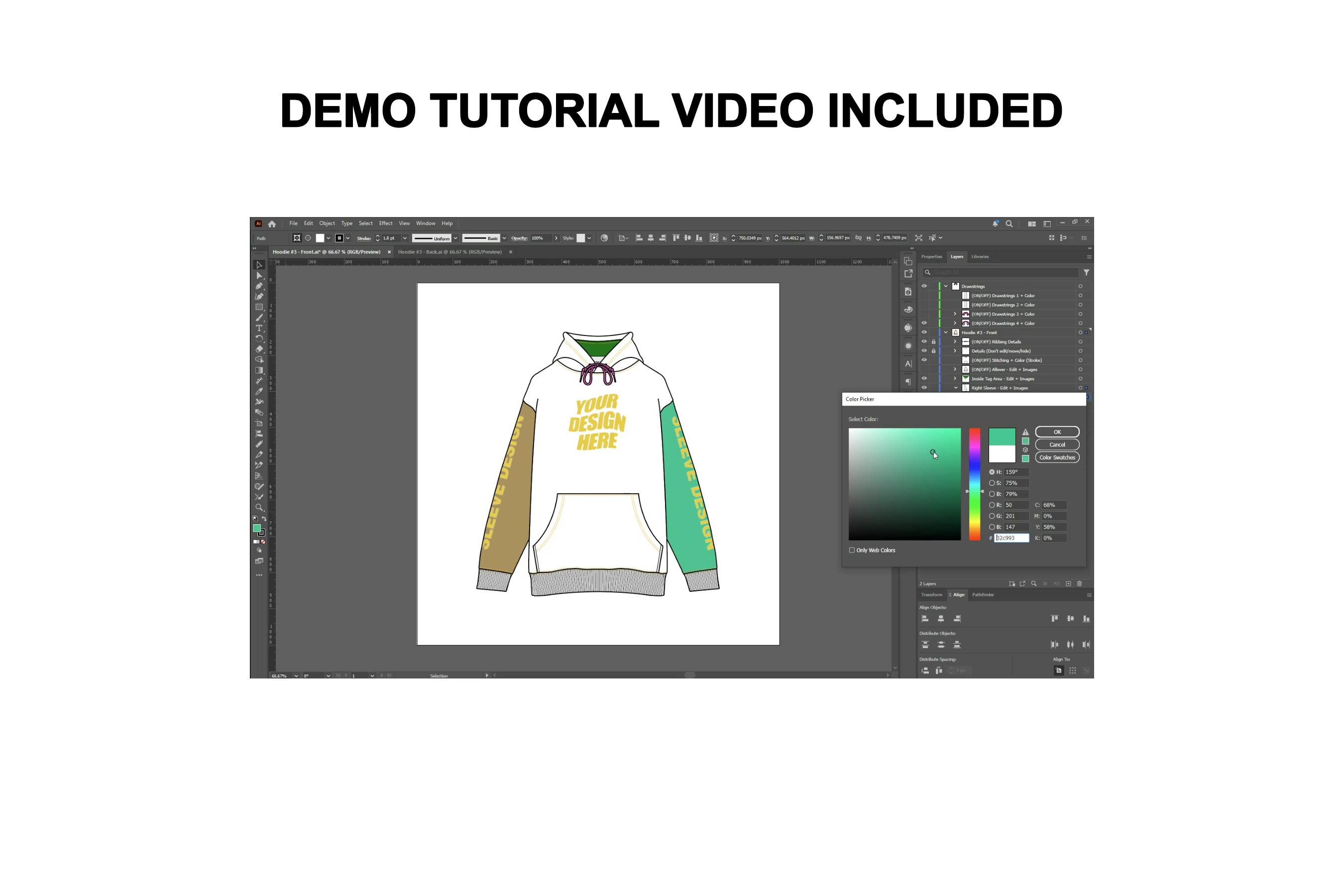Click the Opacity value field

(x=541, y=238)
